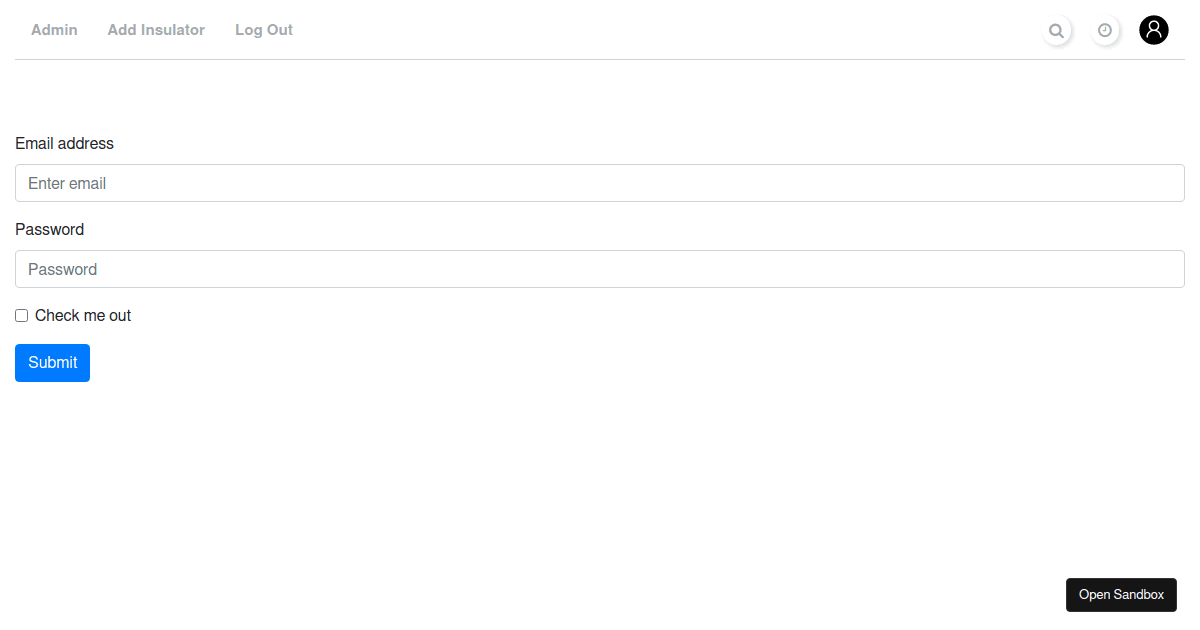Open the user profile avatar

(x=1154, y=30)
